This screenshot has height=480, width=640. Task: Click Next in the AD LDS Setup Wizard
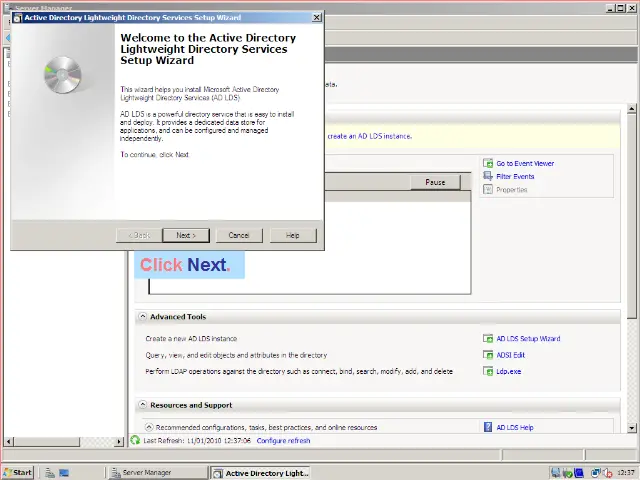click(x=186, y=235)
